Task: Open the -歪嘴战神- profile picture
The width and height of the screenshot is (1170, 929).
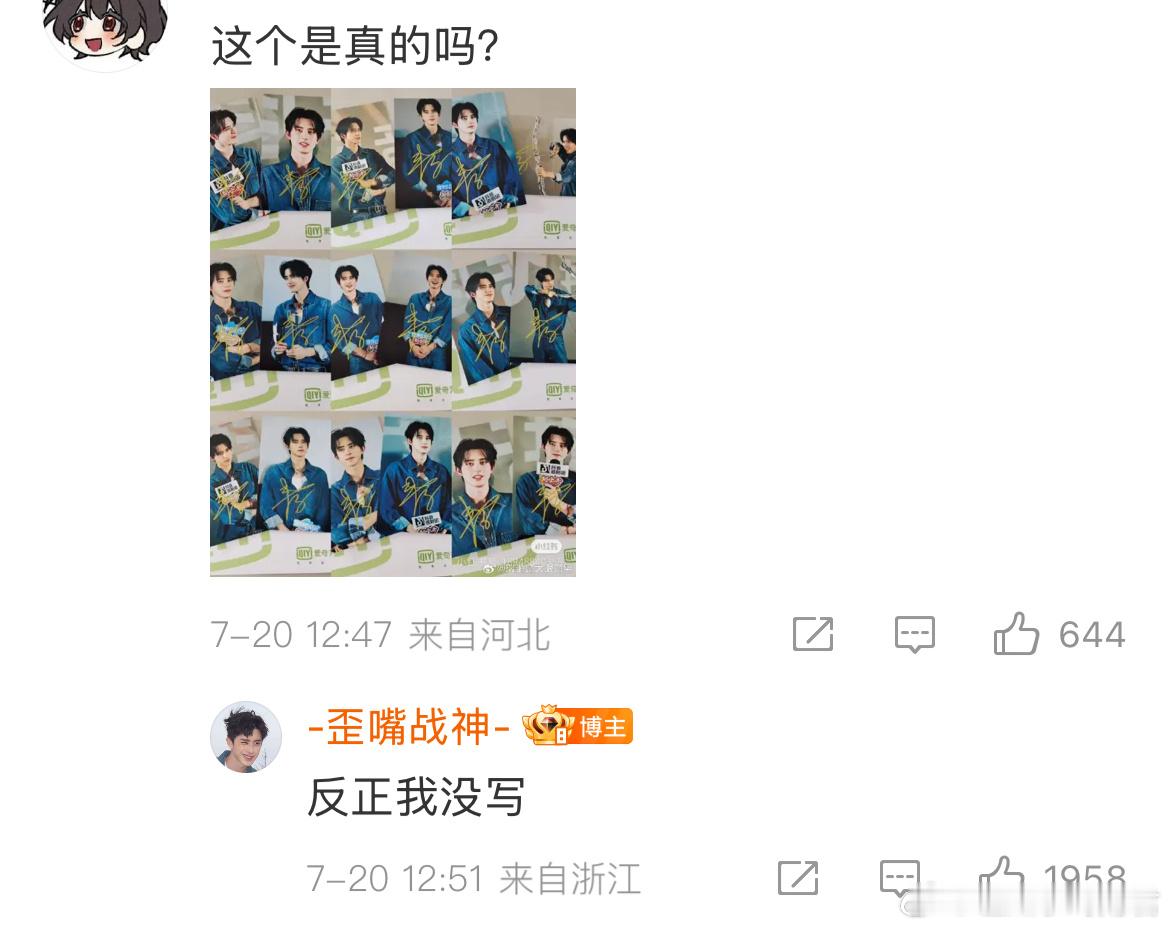Action: pyautogui.click(x=246, y=736)
